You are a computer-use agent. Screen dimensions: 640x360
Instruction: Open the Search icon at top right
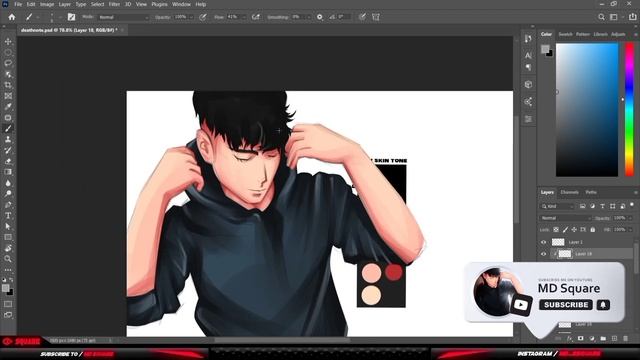click(601, 17)
